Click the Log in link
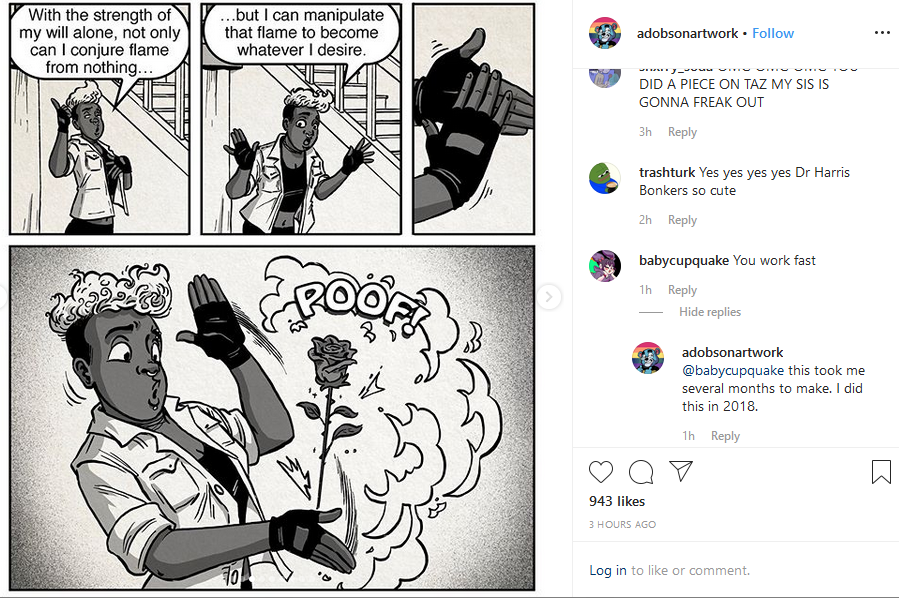This screenshot has height=598, width=899. [x=608, y=570]
